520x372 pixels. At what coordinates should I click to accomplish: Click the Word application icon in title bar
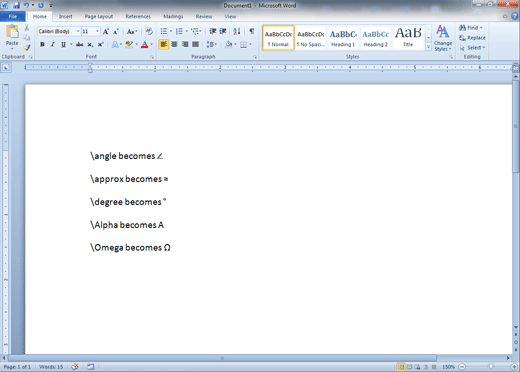pos(5,5)
